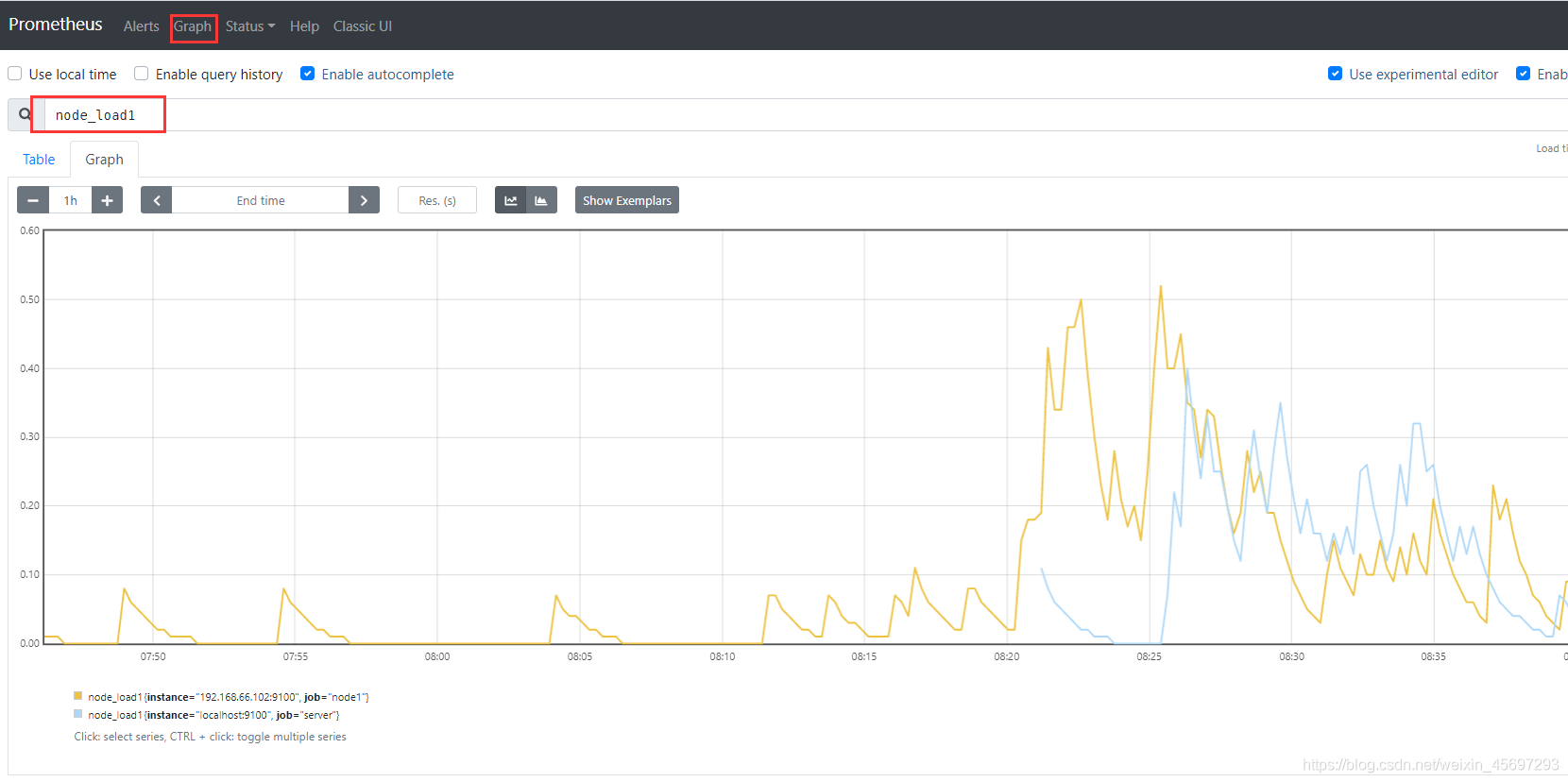Click blue swatch for localhost:9100 series
Image resolution: width=1568 pixels, height=782 pixels.
point(78,714)
